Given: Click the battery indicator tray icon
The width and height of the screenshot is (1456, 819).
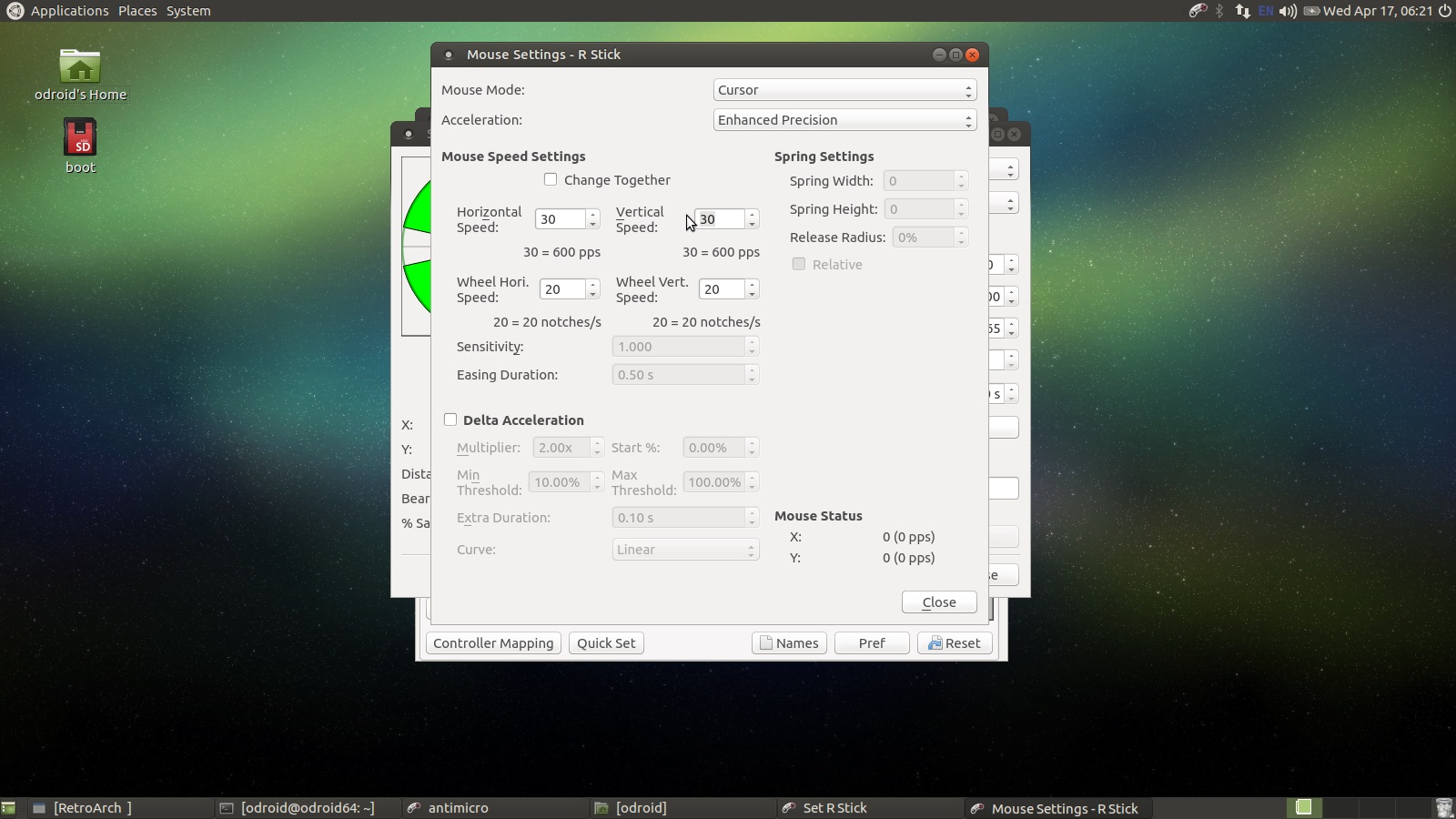Looking at the screenshot, I should [1311, 11].
